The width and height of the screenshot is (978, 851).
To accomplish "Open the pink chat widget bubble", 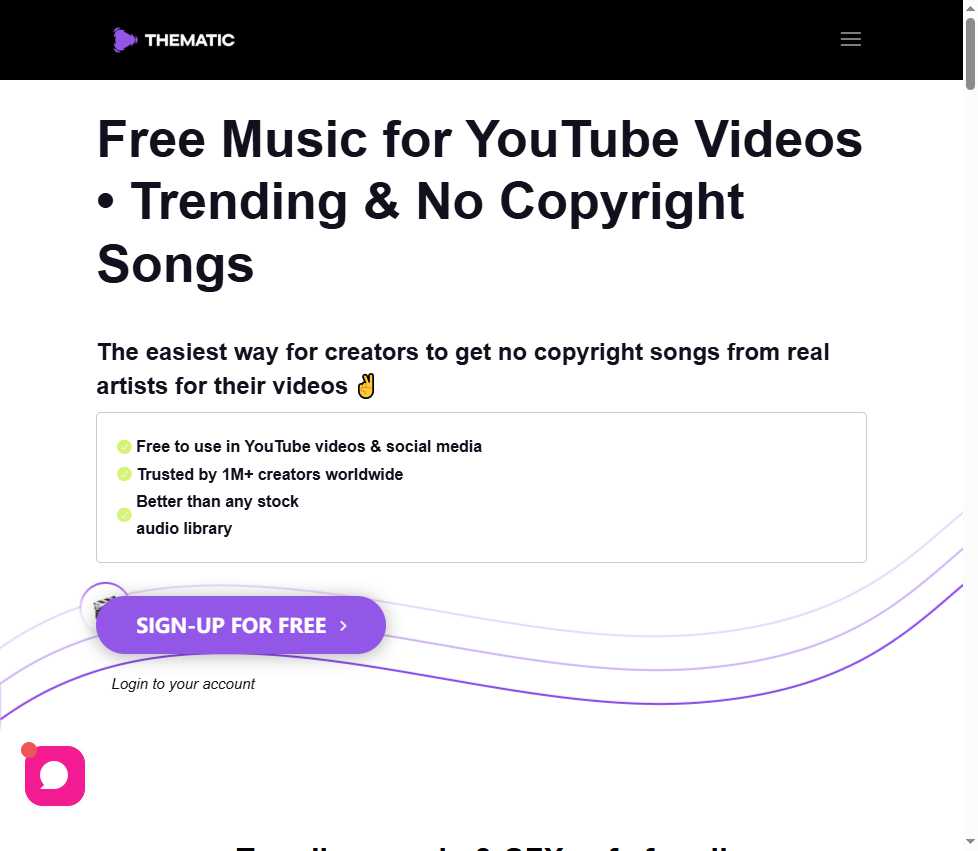I will point(55,776).
